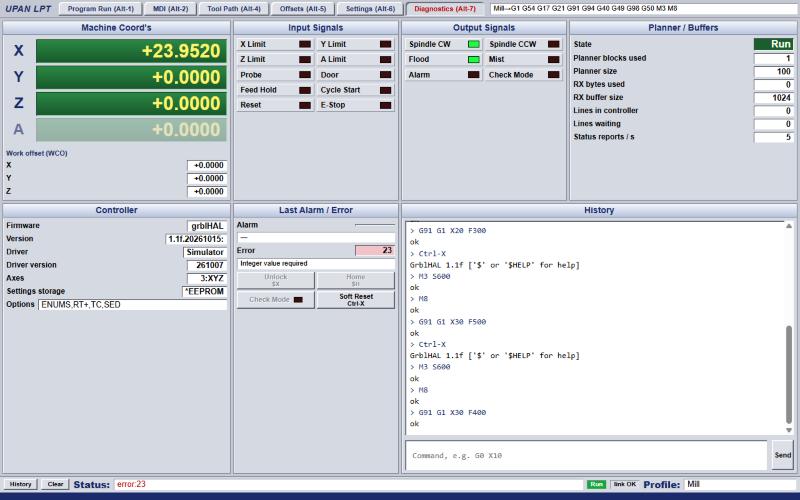Click the history scrollbar down arrow
This screenshot has width=800, height=500.
(x=789, y=431)
